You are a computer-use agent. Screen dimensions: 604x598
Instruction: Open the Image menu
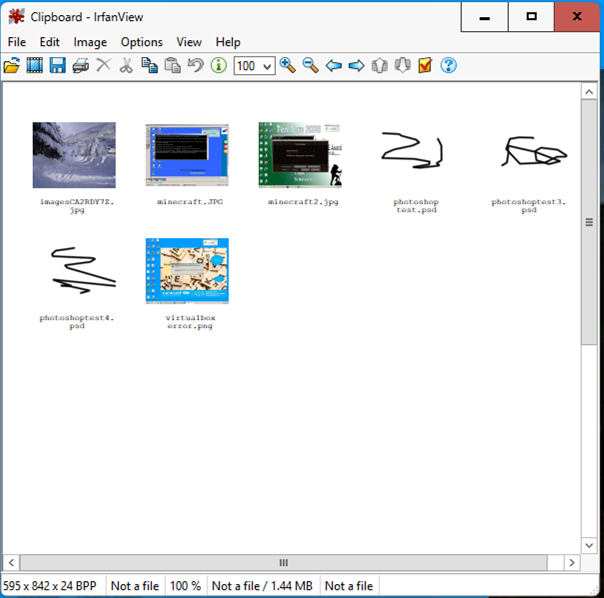coord(90,42)
